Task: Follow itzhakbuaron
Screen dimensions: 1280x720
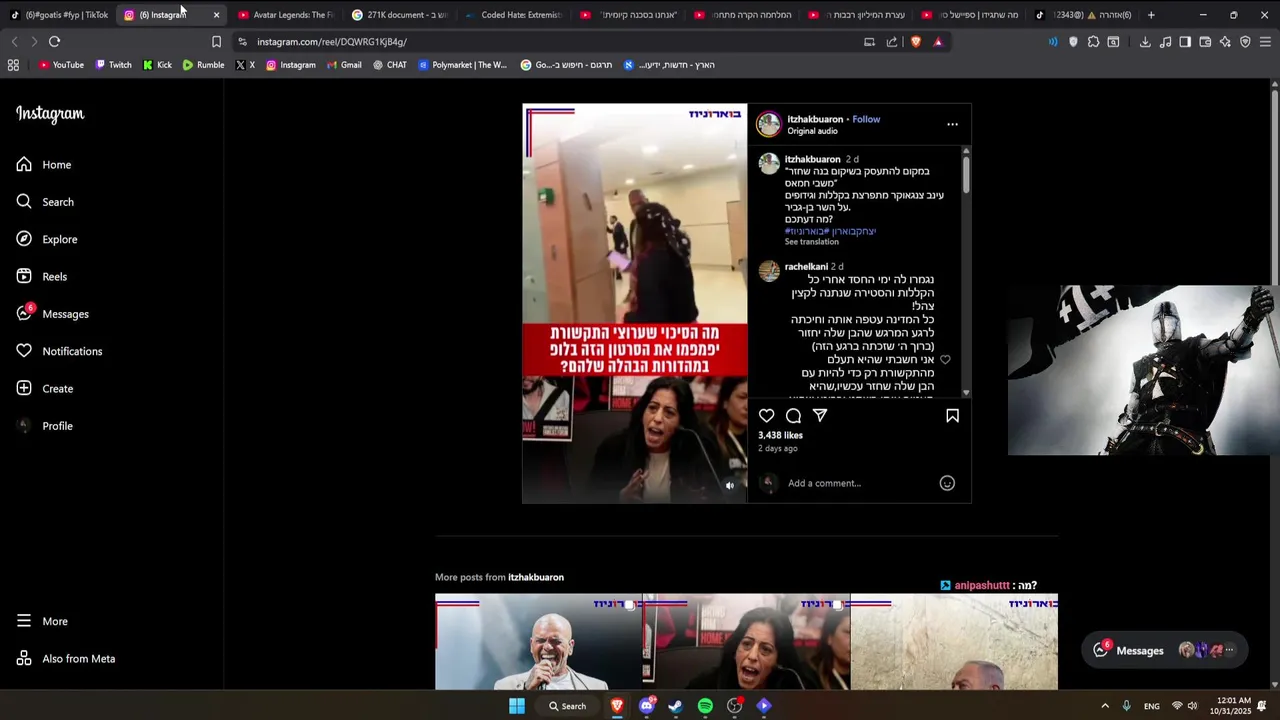Action: (x=866, y=119)
